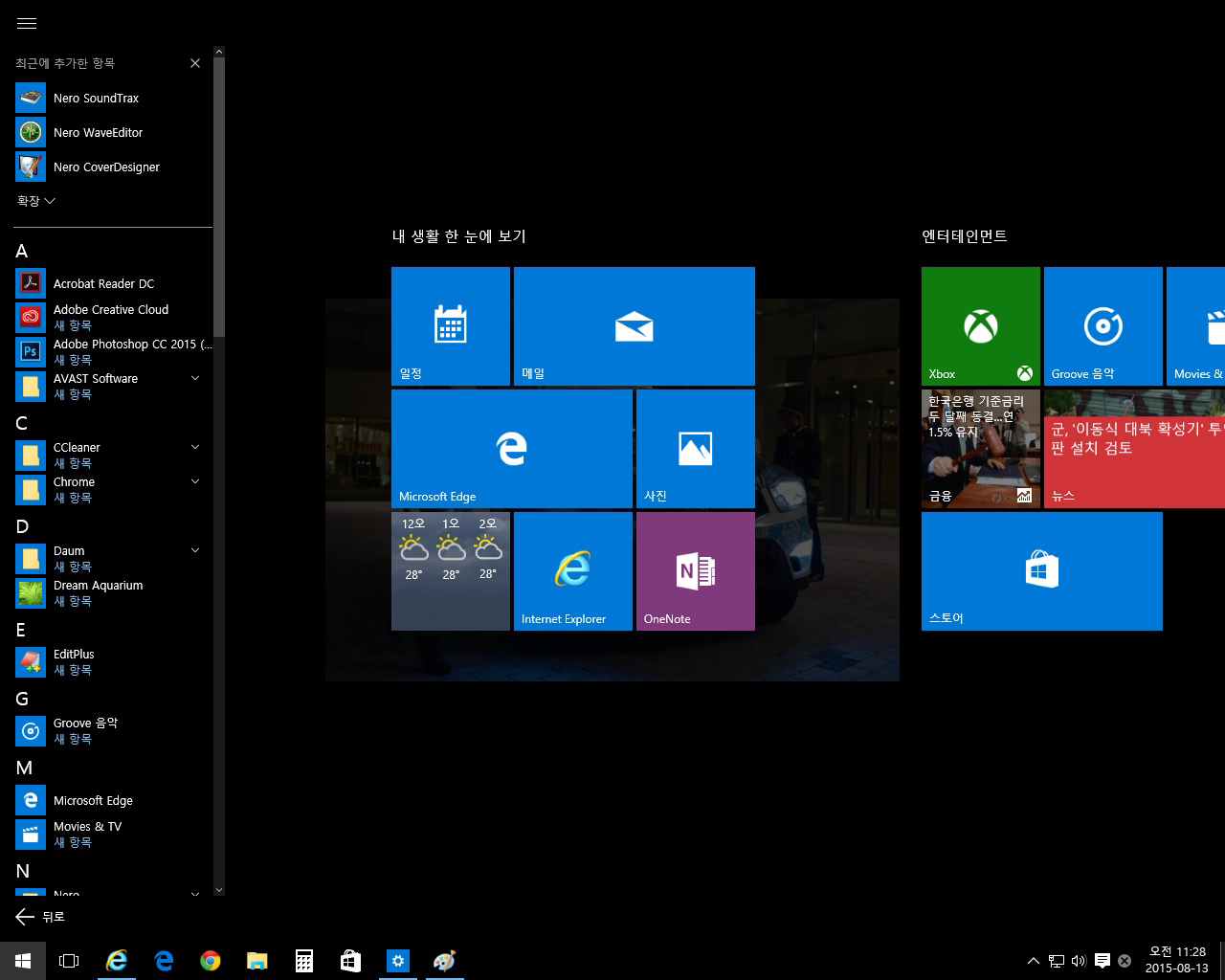Select the letter G section header
Screen dimensions: 1225x980
[22, 699]
